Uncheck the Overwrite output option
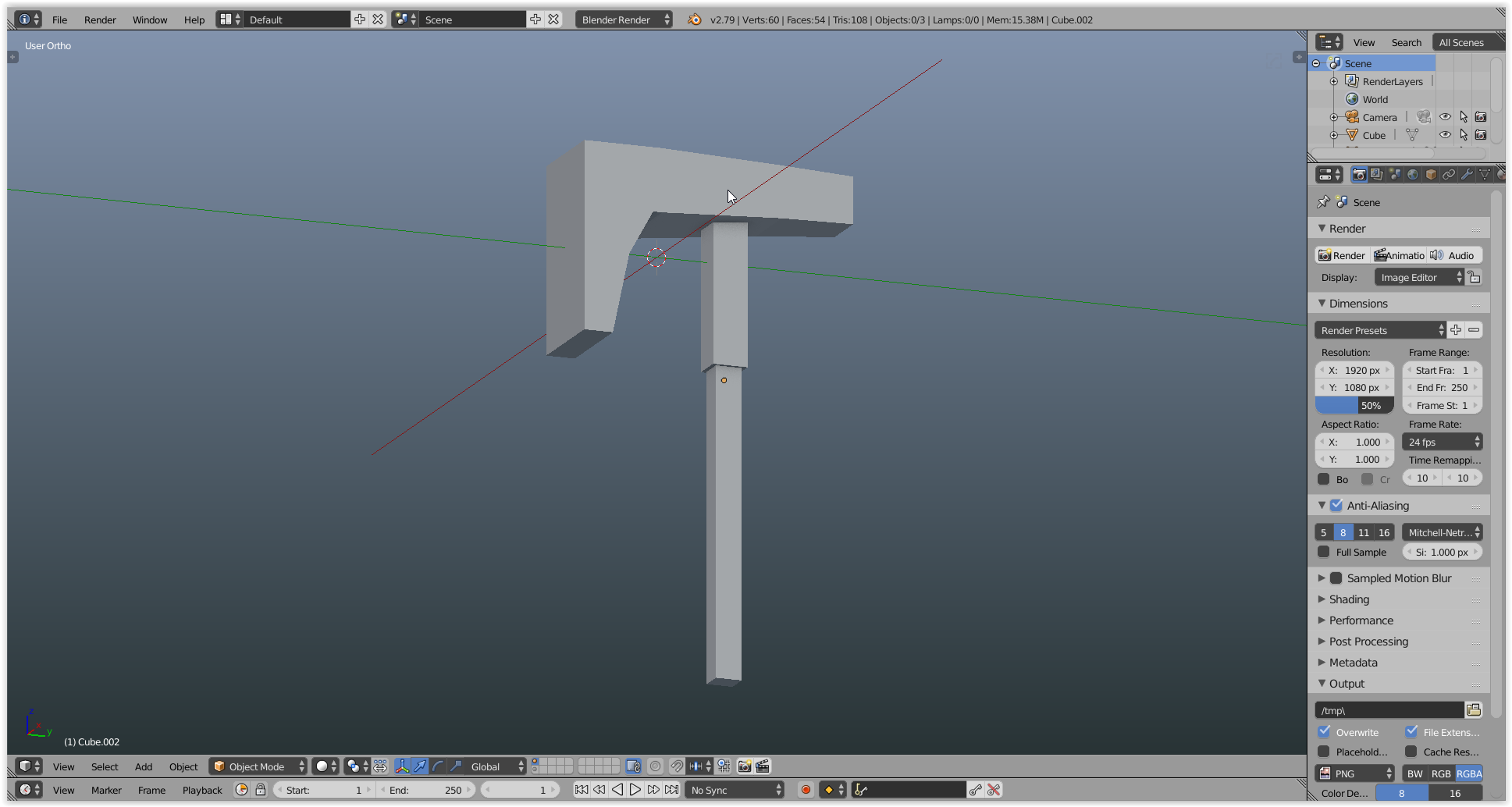The height and width of the screenshot is (807, 1512). coord(1325,732)
